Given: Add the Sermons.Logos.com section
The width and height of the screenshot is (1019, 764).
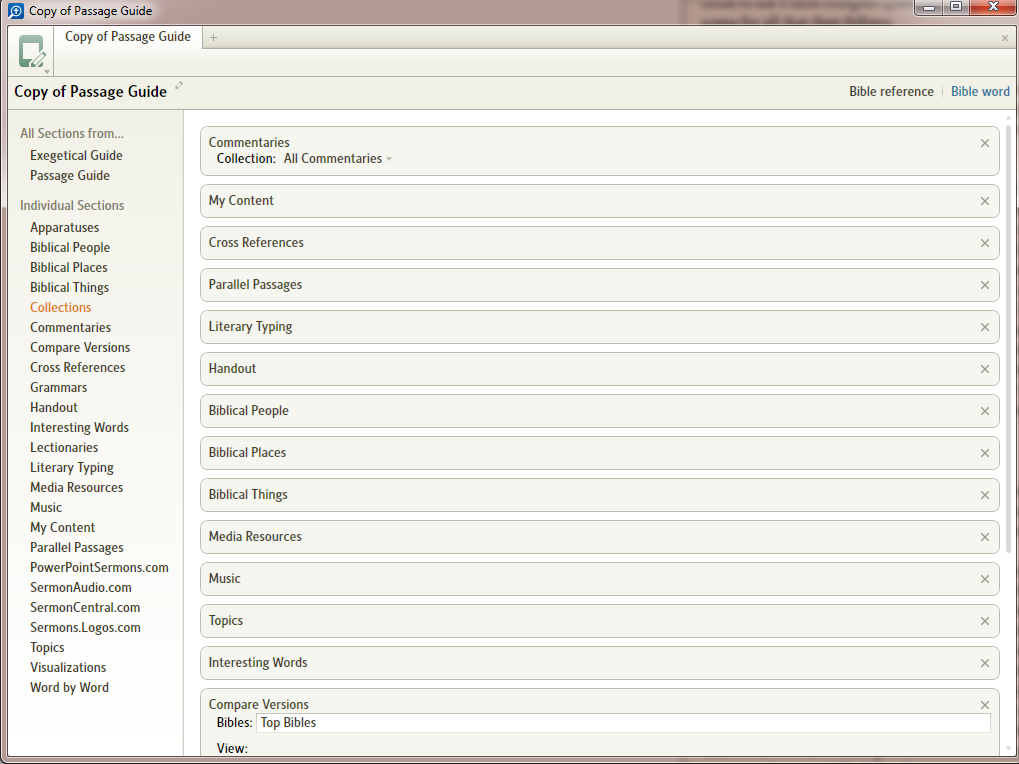Looking at the screenshot, I should 85,628.
